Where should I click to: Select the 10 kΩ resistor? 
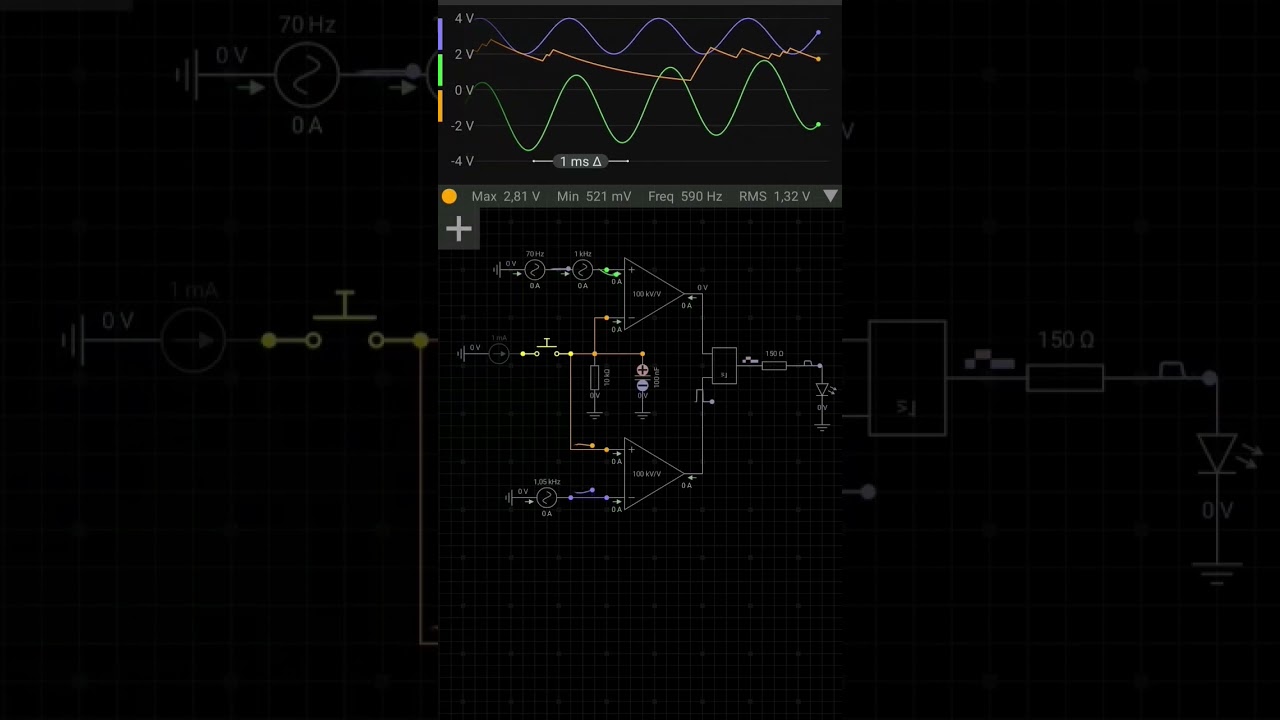(595, 377)
